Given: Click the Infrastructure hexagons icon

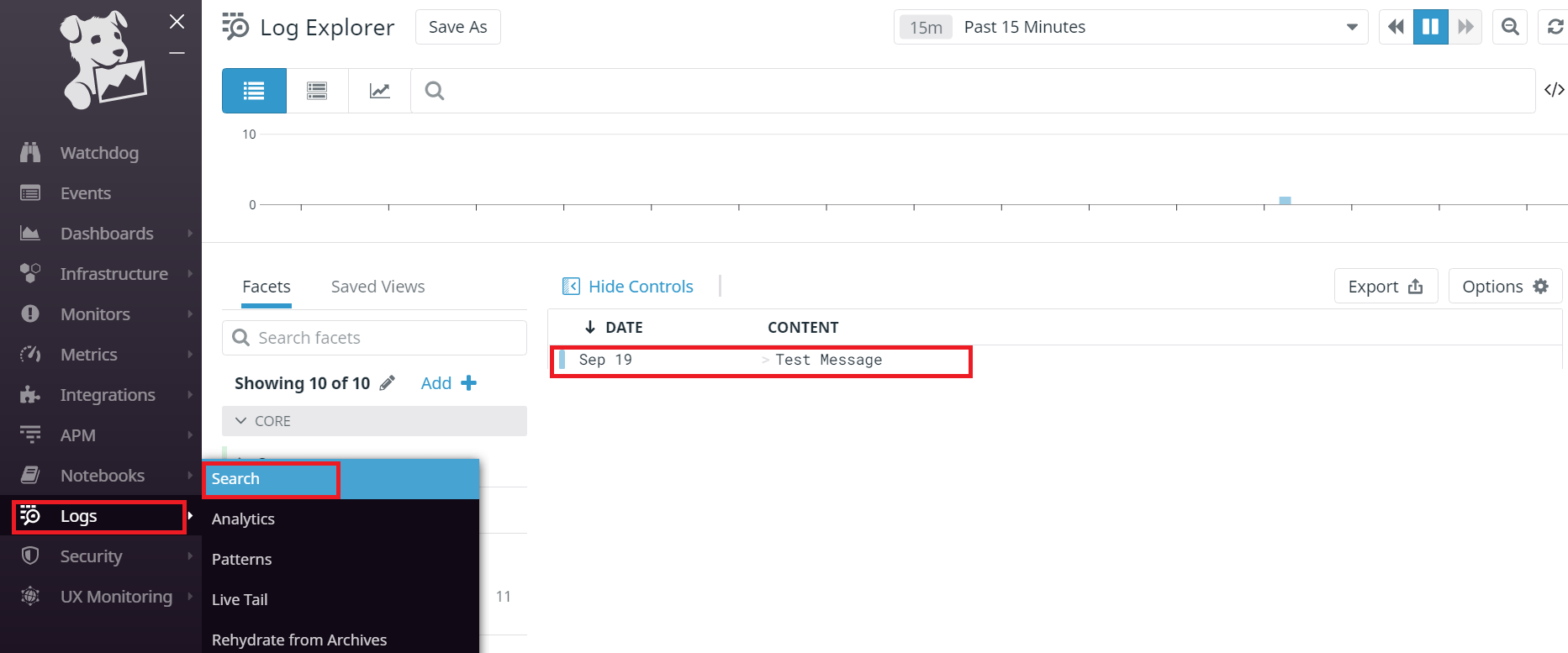Looking at the screenshot, I should tap(30, 273).
